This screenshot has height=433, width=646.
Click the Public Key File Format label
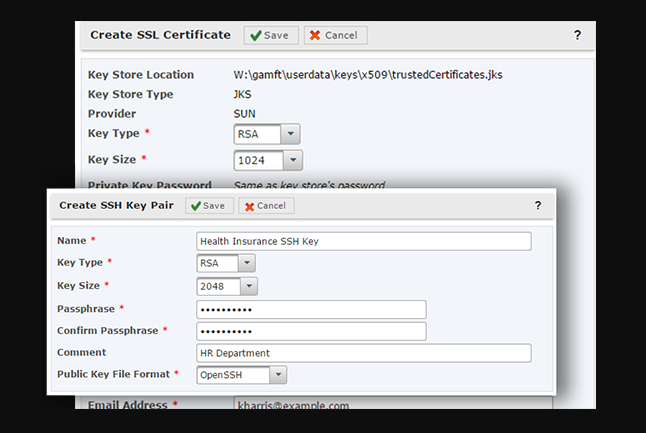tap(113, 374)
